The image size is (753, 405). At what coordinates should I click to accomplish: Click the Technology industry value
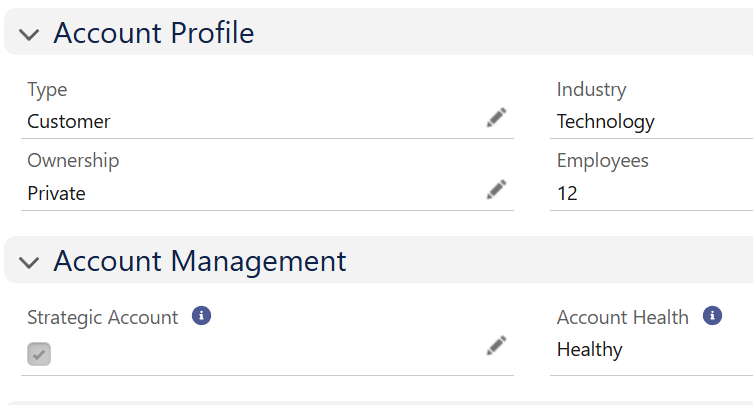pos(605,122)
